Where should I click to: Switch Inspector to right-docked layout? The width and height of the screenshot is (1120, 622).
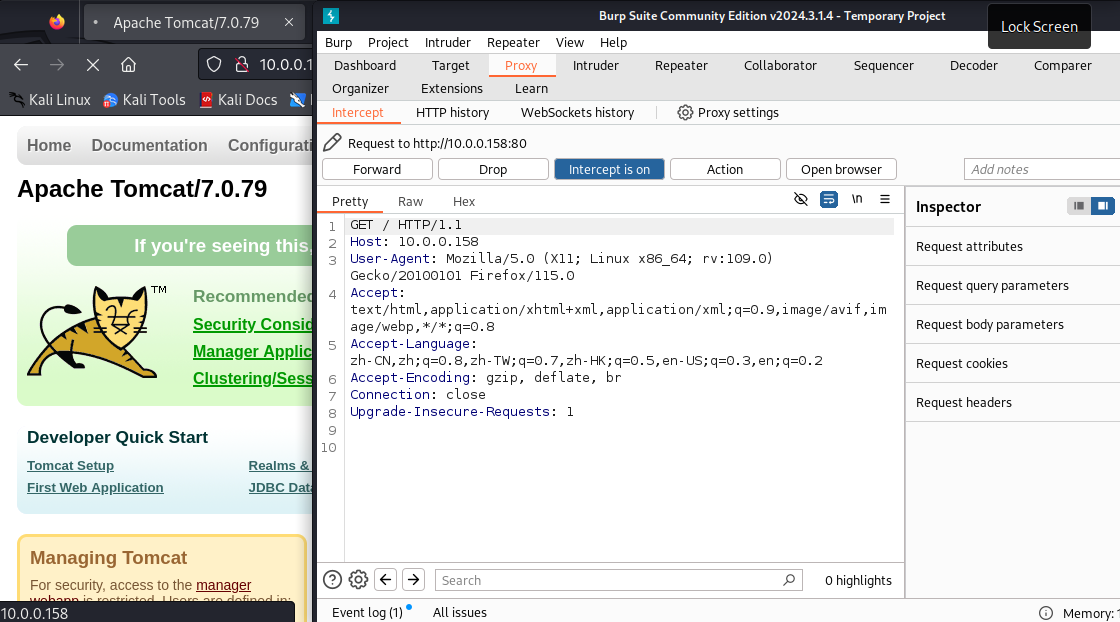pos(1103,206)
